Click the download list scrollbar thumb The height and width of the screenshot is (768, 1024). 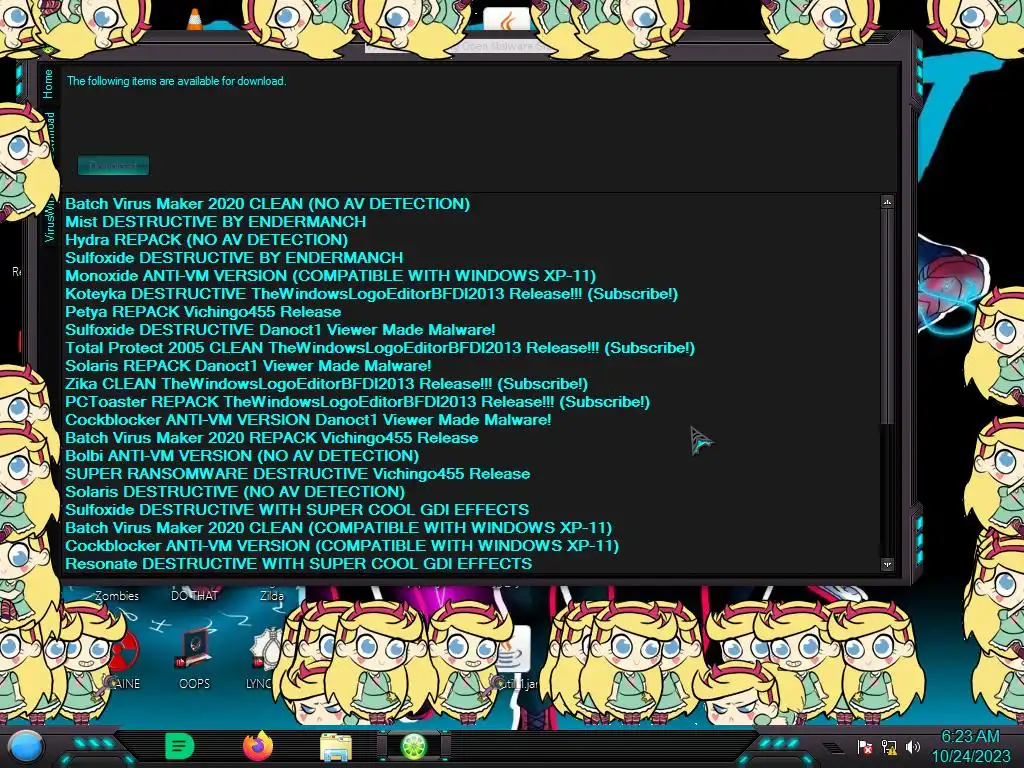(887, 317)
